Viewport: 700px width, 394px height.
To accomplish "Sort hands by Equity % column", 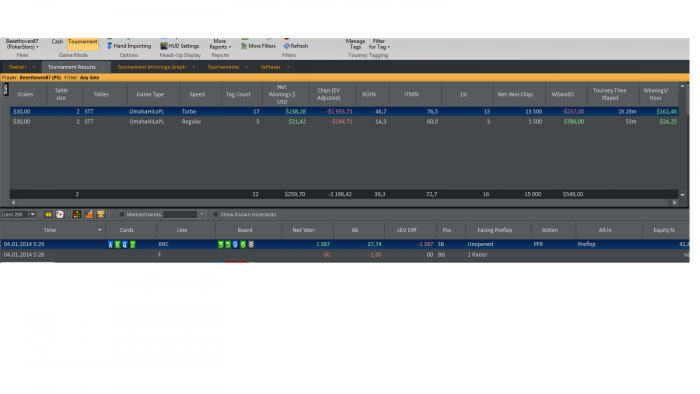I will click(664, 230).
